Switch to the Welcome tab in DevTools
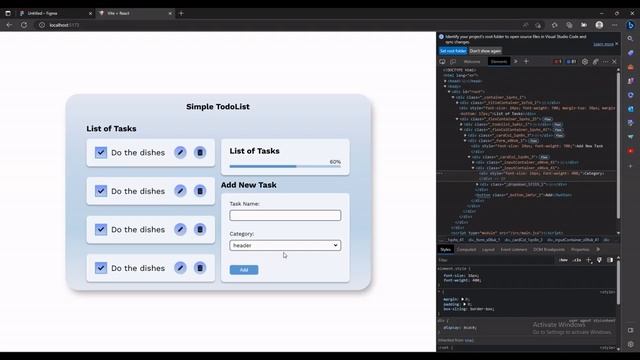The image size is (640, 360). coord(472,62)
